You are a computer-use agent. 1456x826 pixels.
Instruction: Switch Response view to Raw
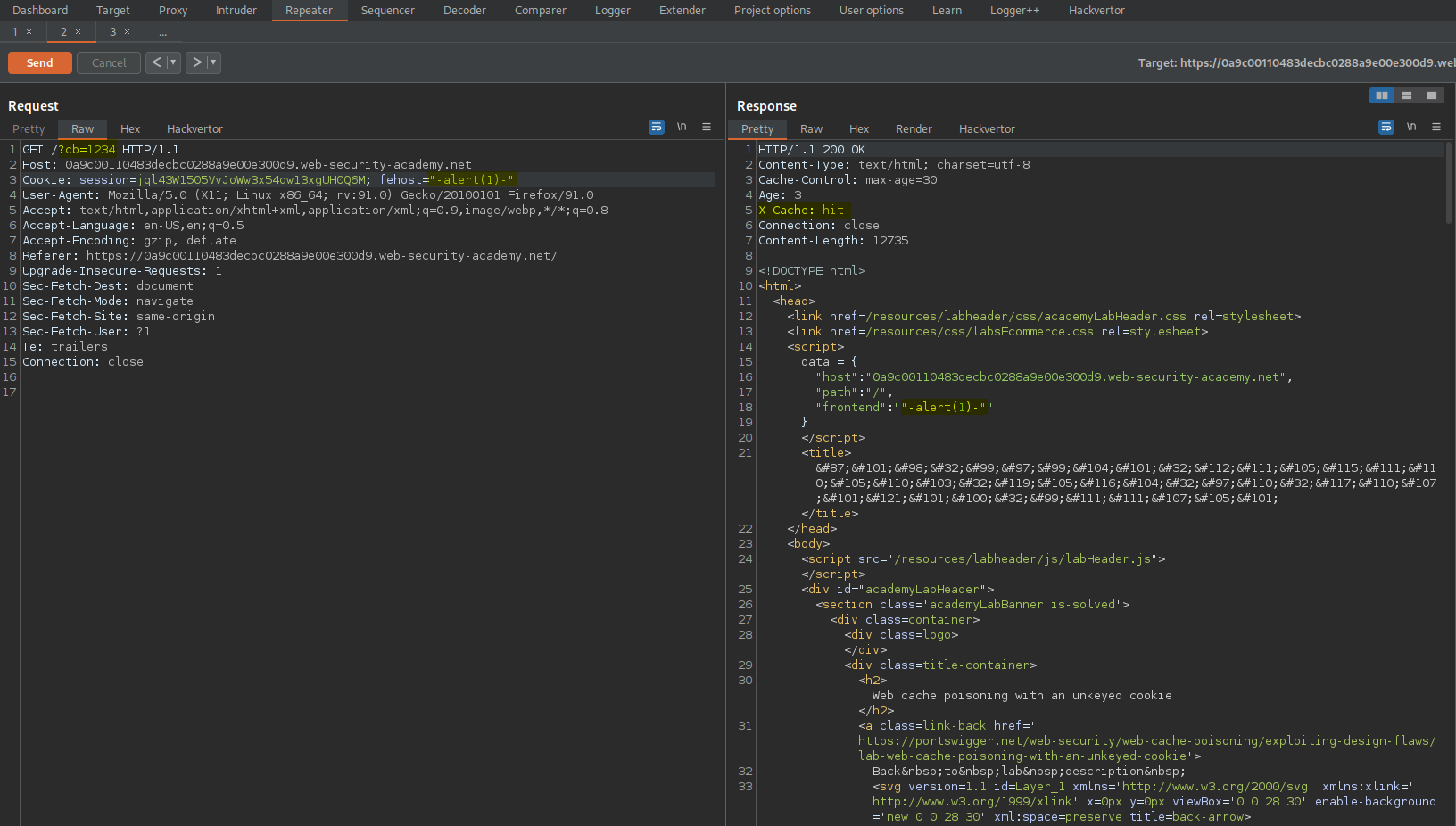(811, 129)
